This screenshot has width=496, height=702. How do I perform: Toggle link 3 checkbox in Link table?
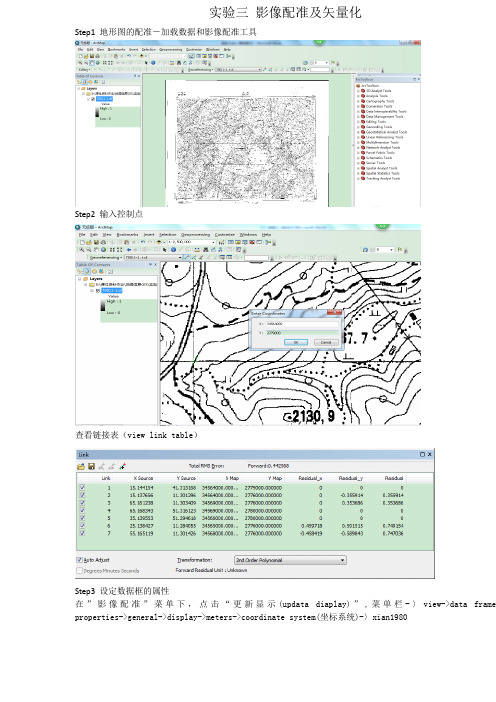coord(82,503)
